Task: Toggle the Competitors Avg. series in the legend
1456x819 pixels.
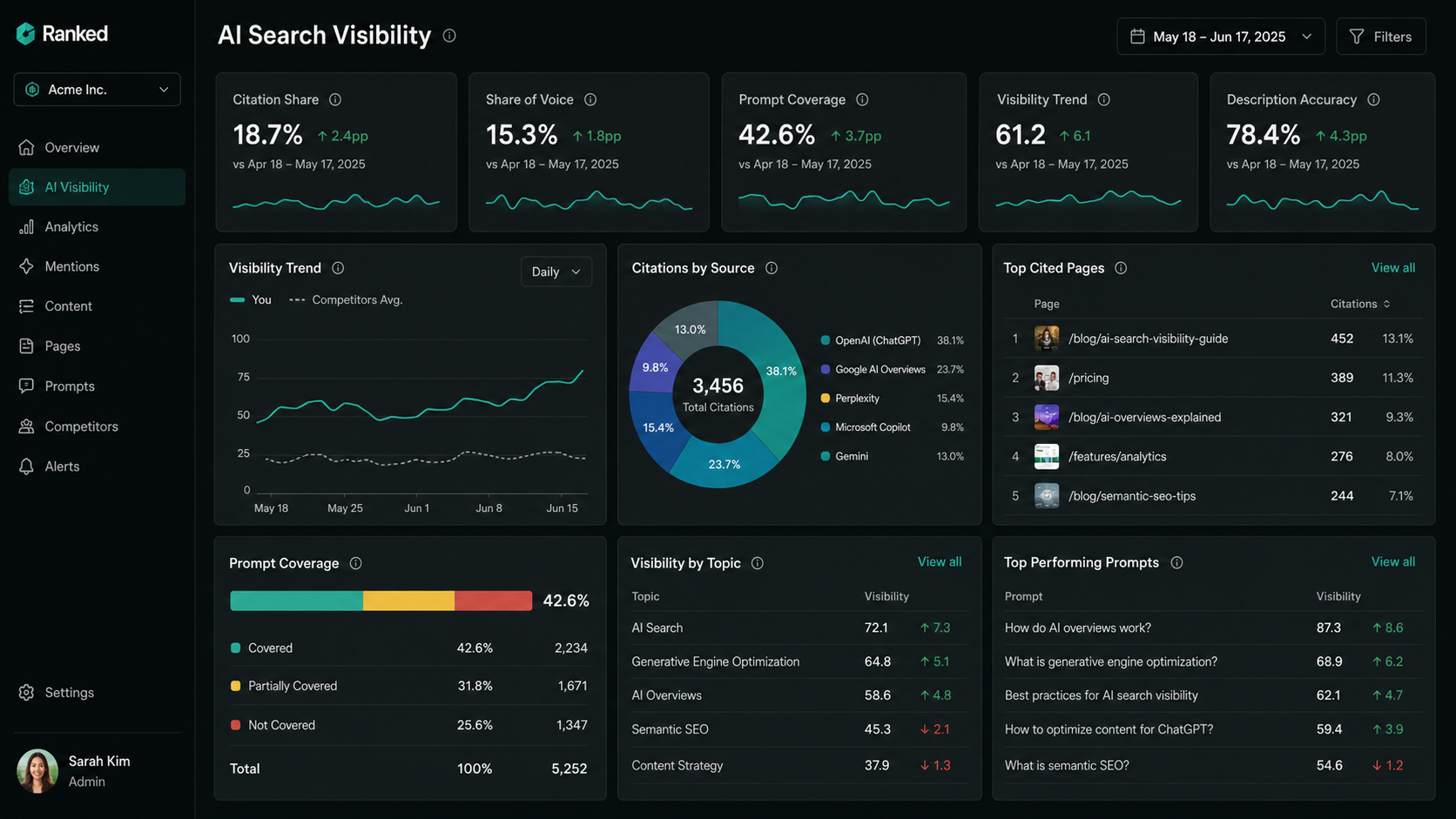Action: pos(346,299)
